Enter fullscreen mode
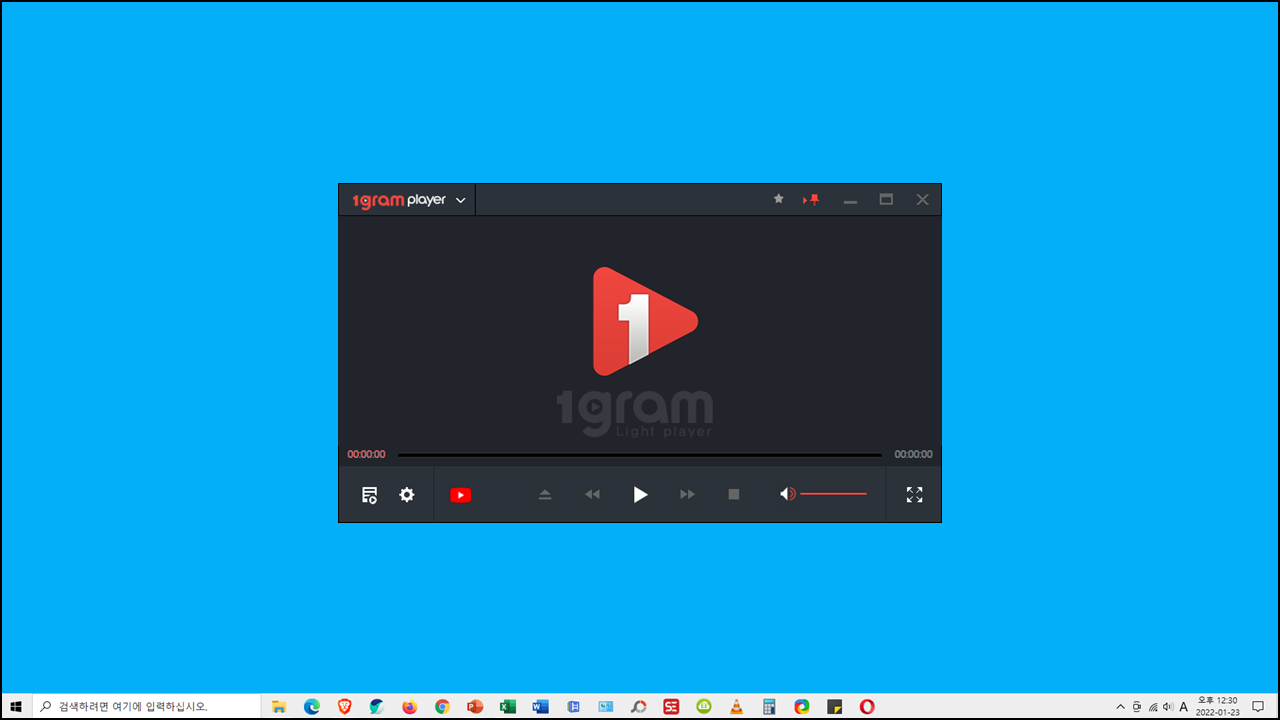The height and width of the screenshot is (720, 1280). tap(914, 494)
